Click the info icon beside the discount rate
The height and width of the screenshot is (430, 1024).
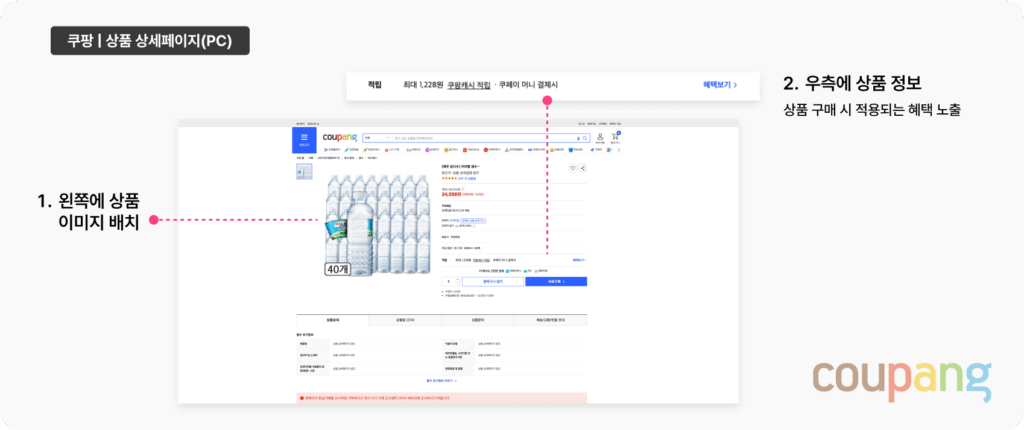(463, 190)
